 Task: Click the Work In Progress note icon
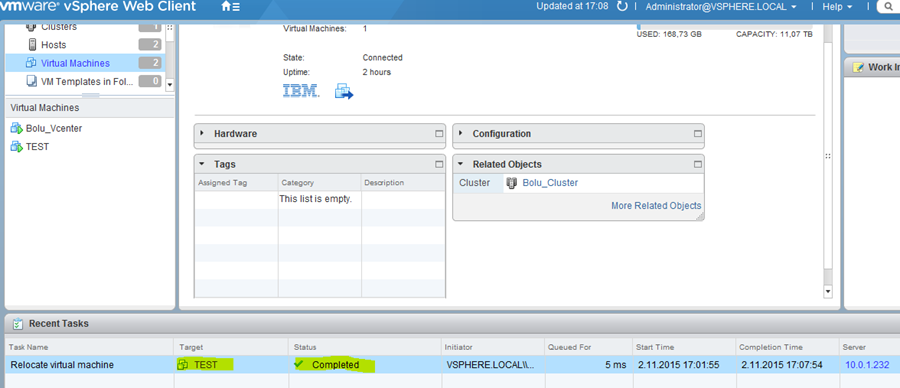click(x=858, y=67)
